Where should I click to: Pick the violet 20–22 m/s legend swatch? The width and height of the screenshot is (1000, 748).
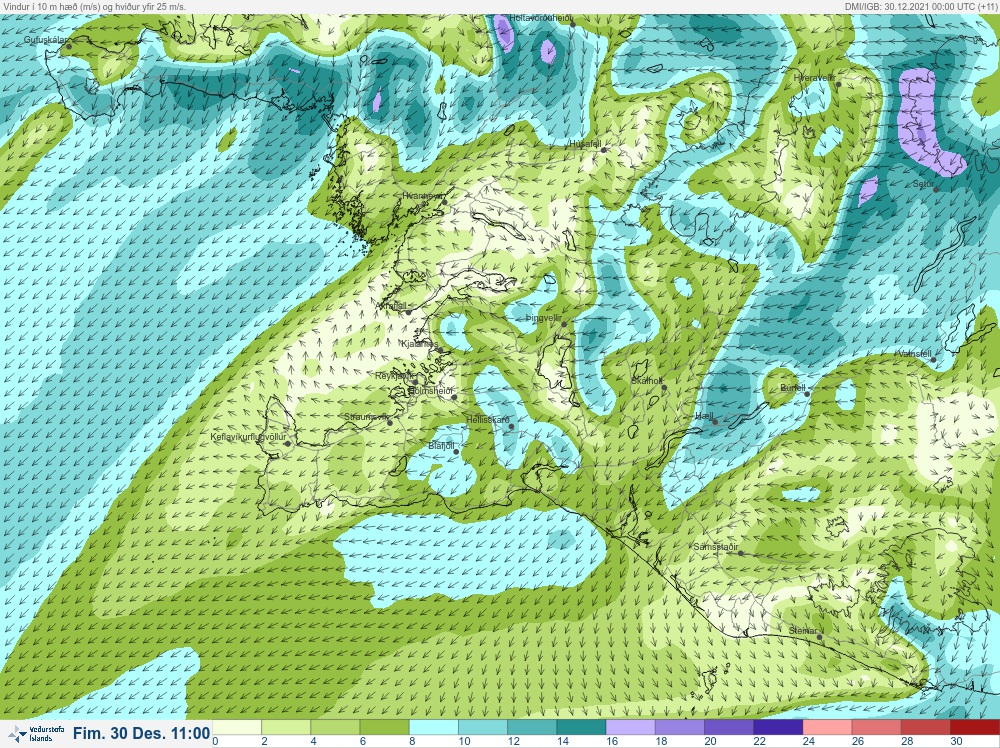pyautogui.click(x=728, y=728)
